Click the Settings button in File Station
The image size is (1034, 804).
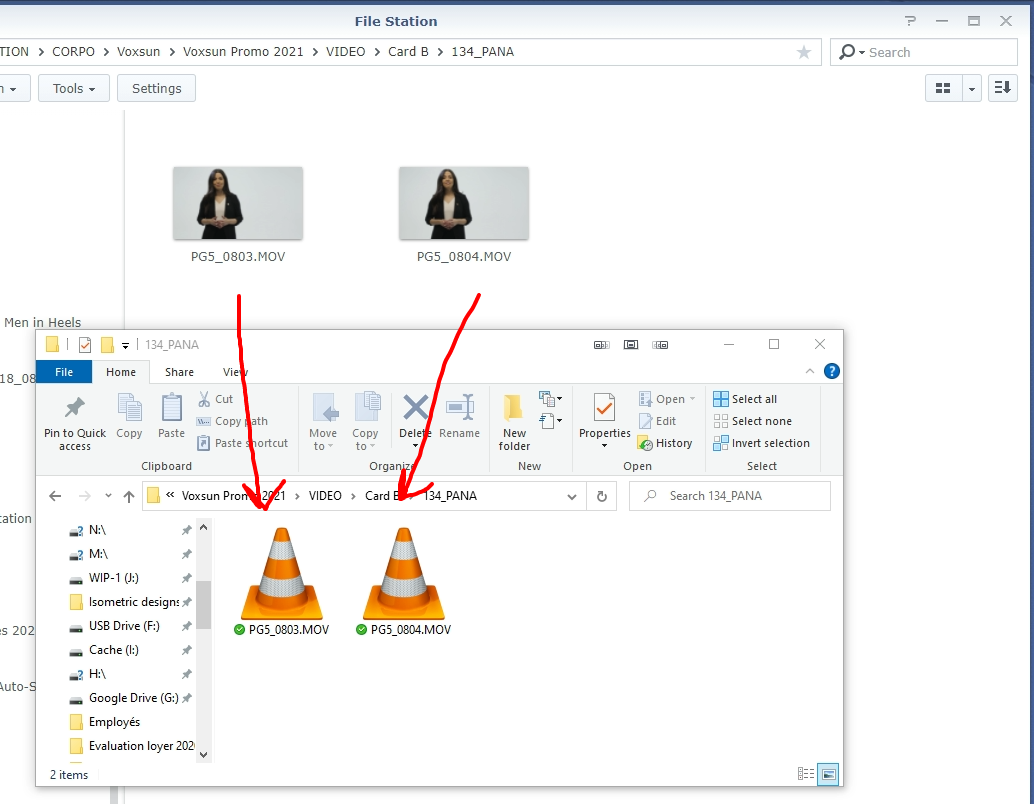point(156,88)
